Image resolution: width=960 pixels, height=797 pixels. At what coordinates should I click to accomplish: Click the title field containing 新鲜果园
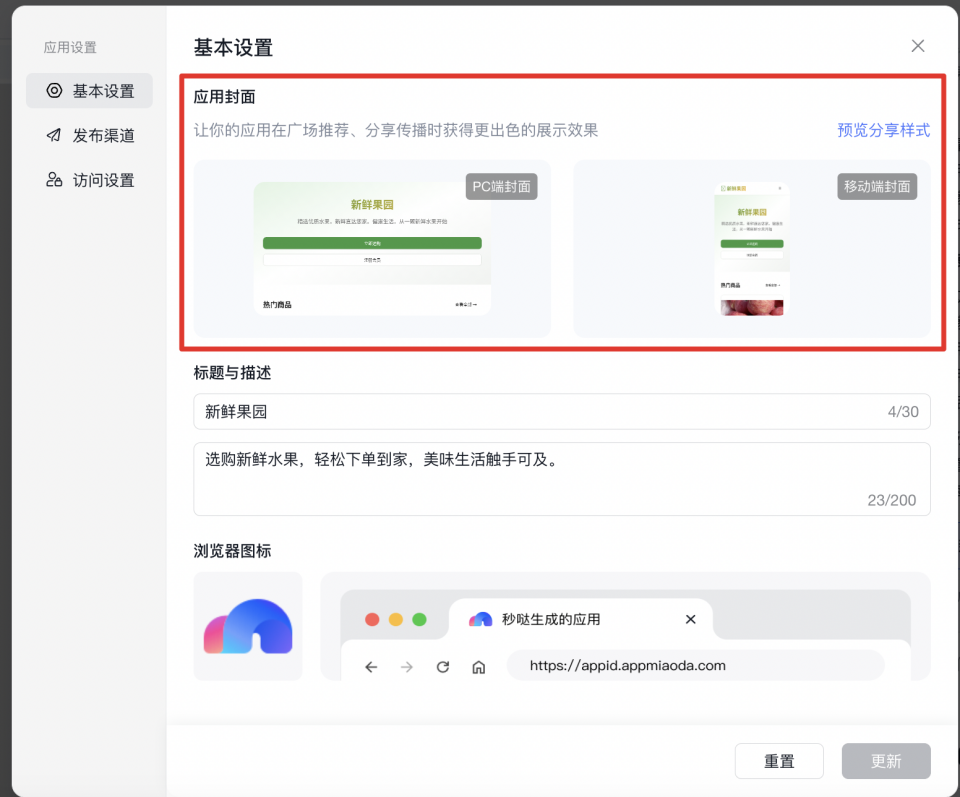pyautogui.click(x=540, y=411)
